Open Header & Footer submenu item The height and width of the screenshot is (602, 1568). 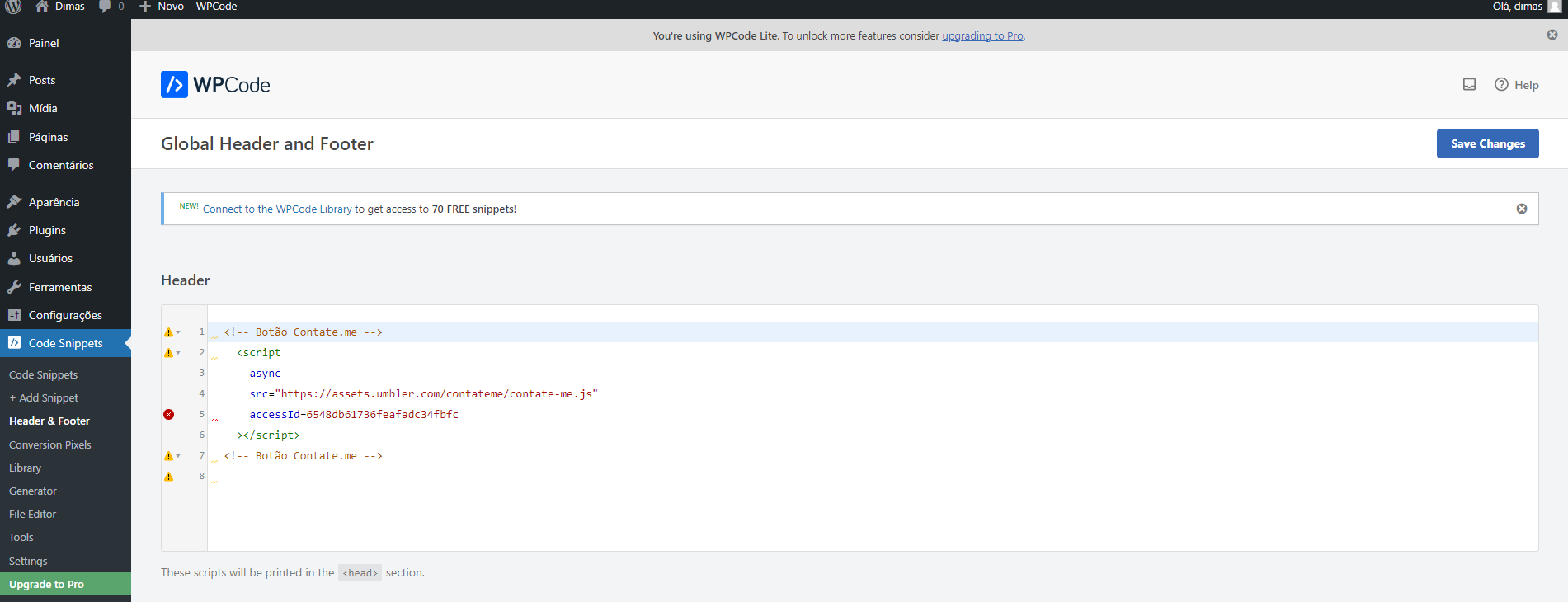pyautogui.click(x=49, y=421)
